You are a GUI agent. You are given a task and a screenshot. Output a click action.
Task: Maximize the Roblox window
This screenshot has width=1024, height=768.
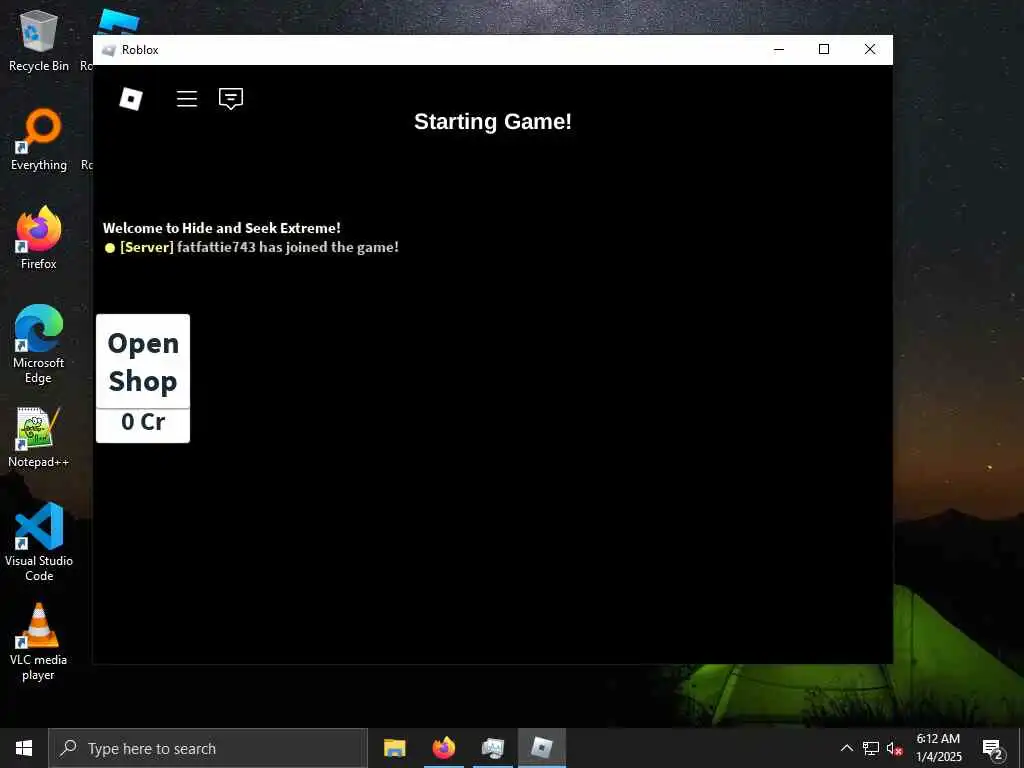pyautogui.click(x=824, y=50)
